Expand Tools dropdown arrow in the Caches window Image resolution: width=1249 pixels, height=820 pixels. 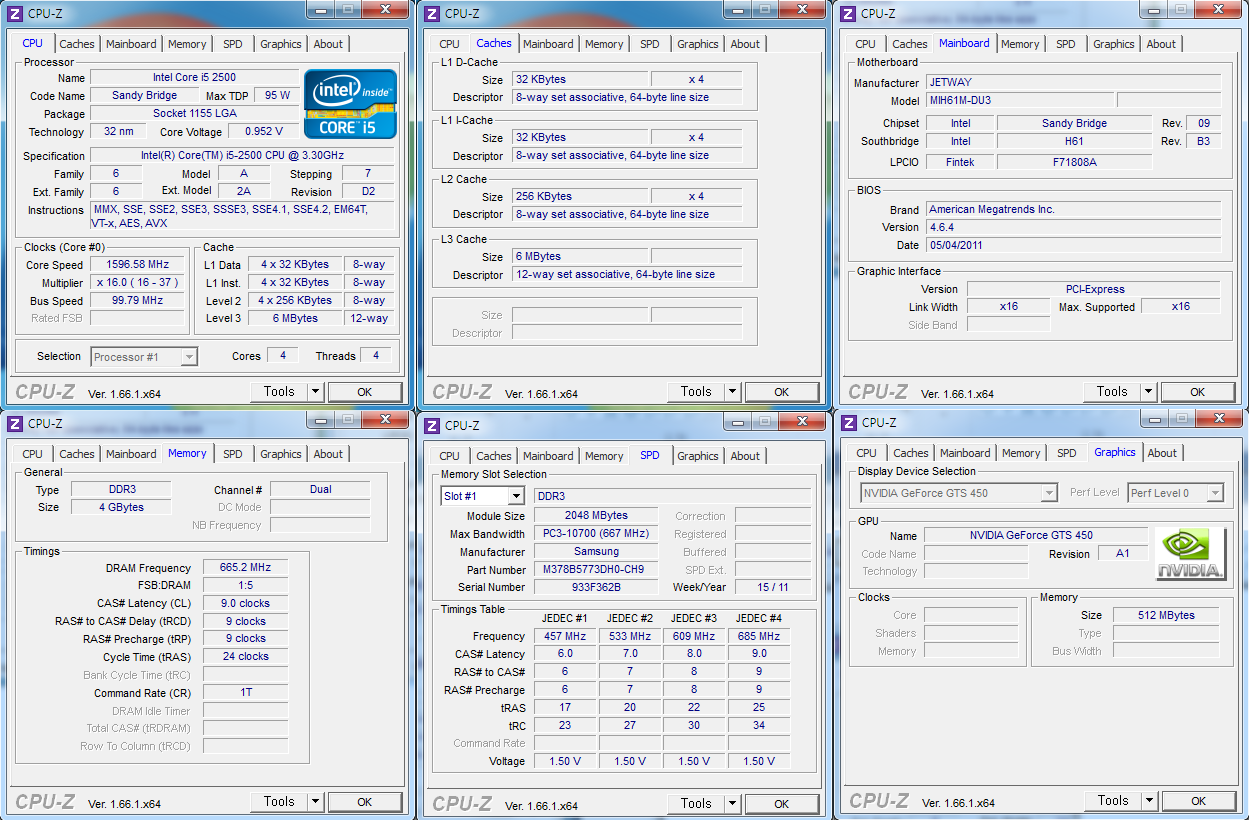(x=732, y=392)
